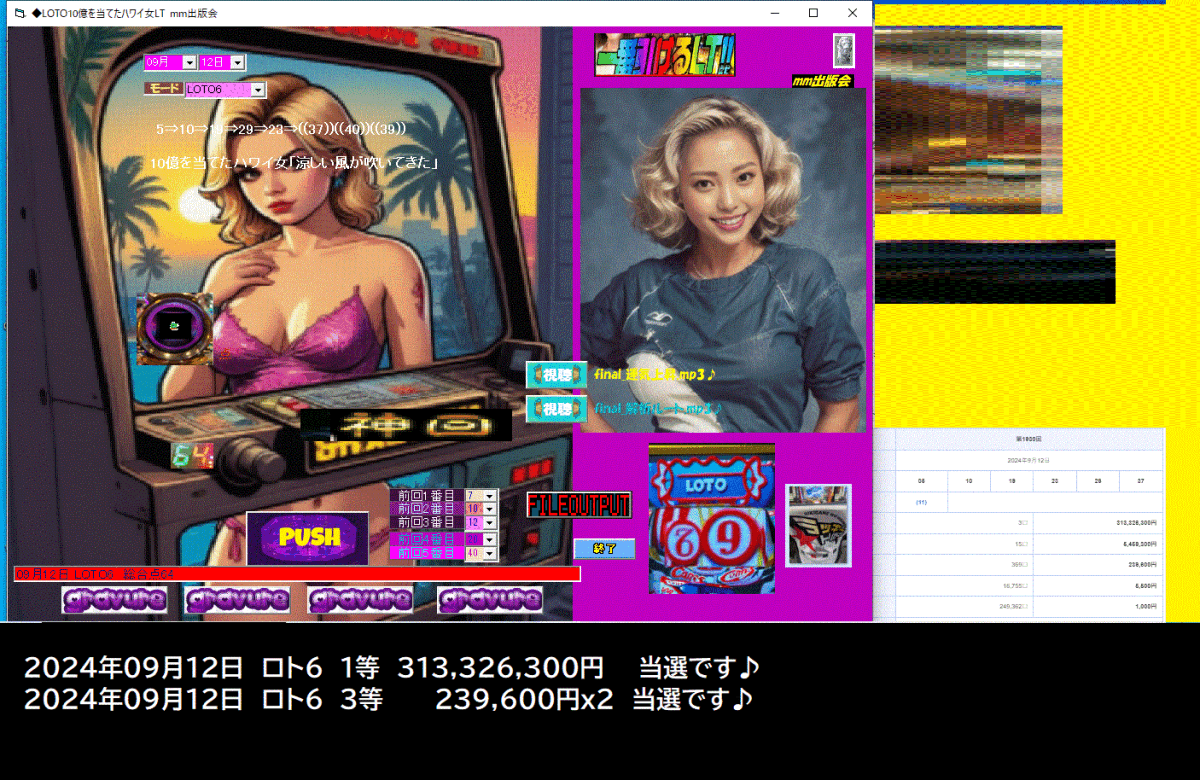This screenshot has height=780, width=1200.
Task: Click the 前回3番目 label
Action: point(426,522)
